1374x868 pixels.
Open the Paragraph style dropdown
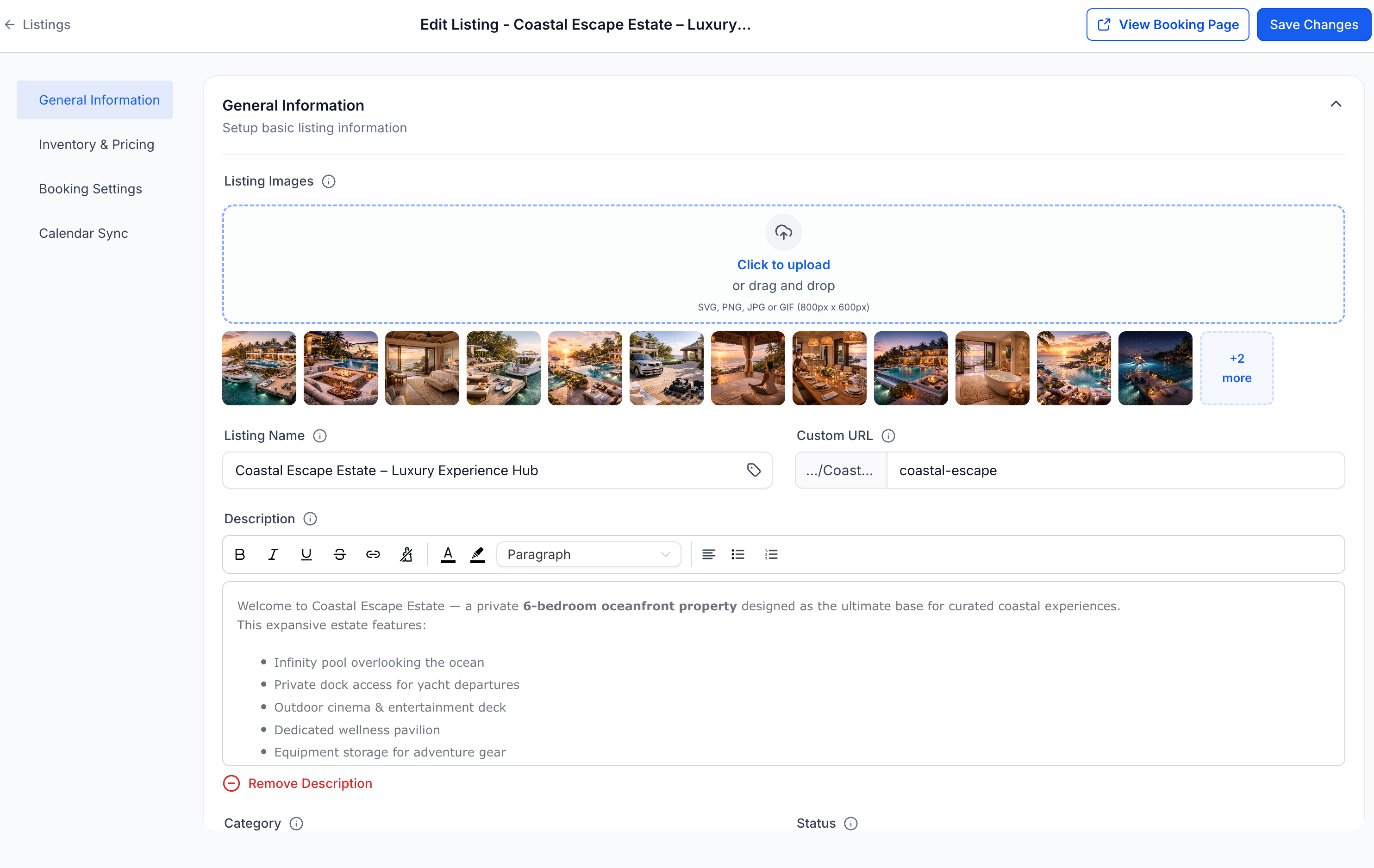[x=588, y=554]
